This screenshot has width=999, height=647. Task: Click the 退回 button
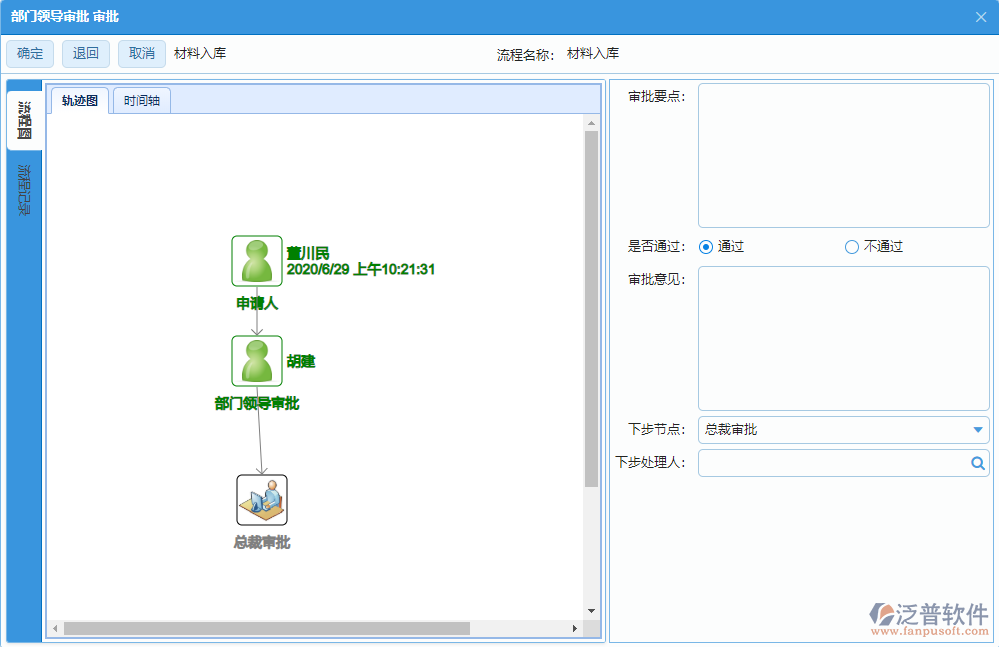pyautogui.click(x=85, y=53)
